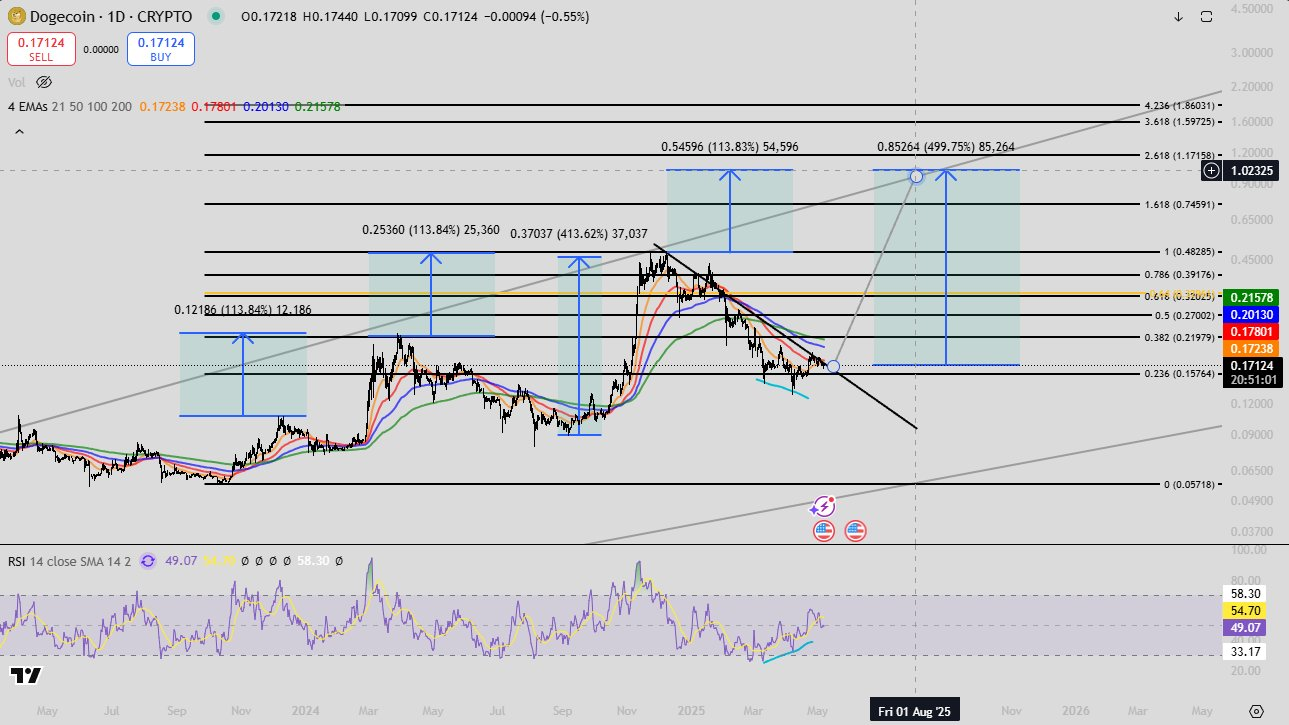Toggle Vol indicator visibility eye icon
Screen dimensions: 1289x725
(x=44, y=82)
